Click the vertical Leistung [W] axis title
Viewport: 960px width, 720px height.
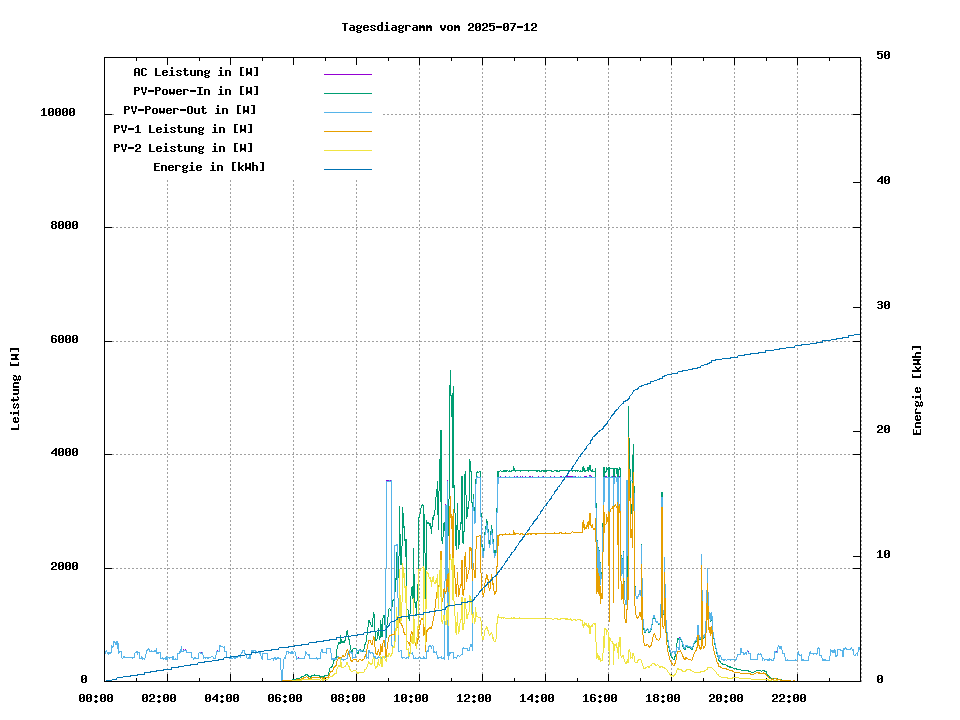tap(15, 389)
